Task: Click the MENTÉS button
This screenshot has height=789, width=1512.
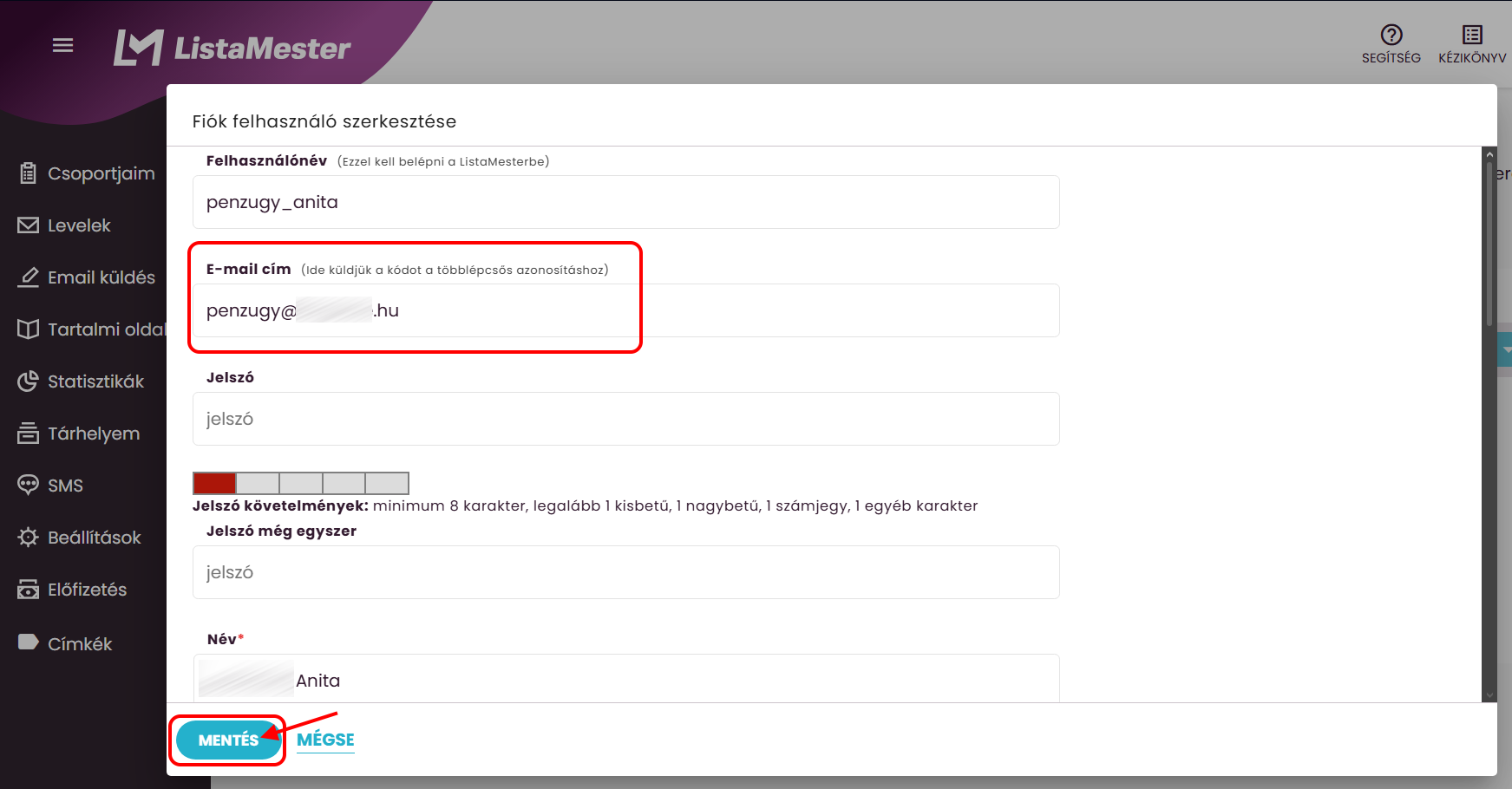Action: coord(227,739)
